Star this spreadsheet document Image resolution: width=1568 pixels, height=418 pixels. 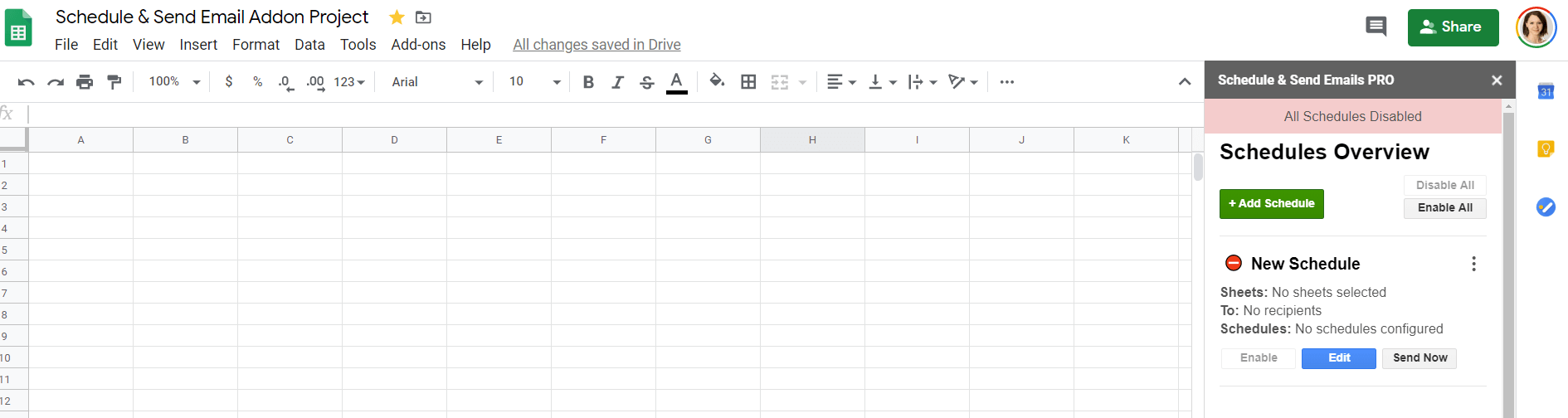tap(397, 17)
